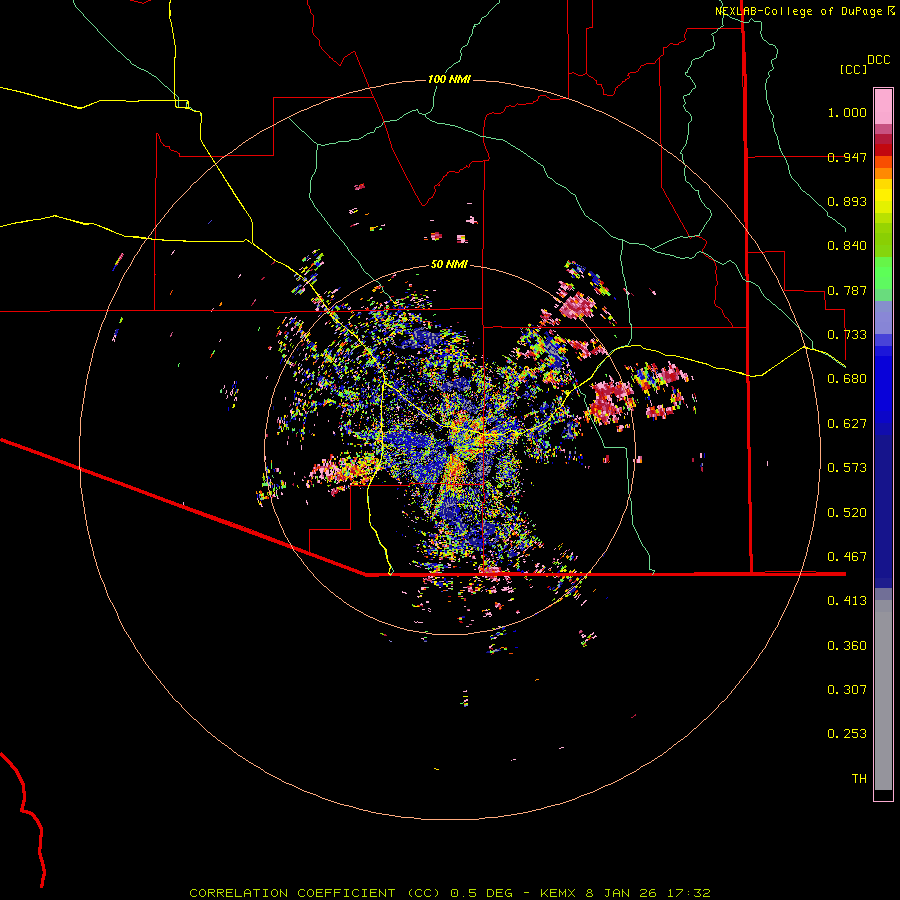The height and width of the screenshot is (900, 900).
Task: Click the 0.733 scale value
Action: (847, 335)
